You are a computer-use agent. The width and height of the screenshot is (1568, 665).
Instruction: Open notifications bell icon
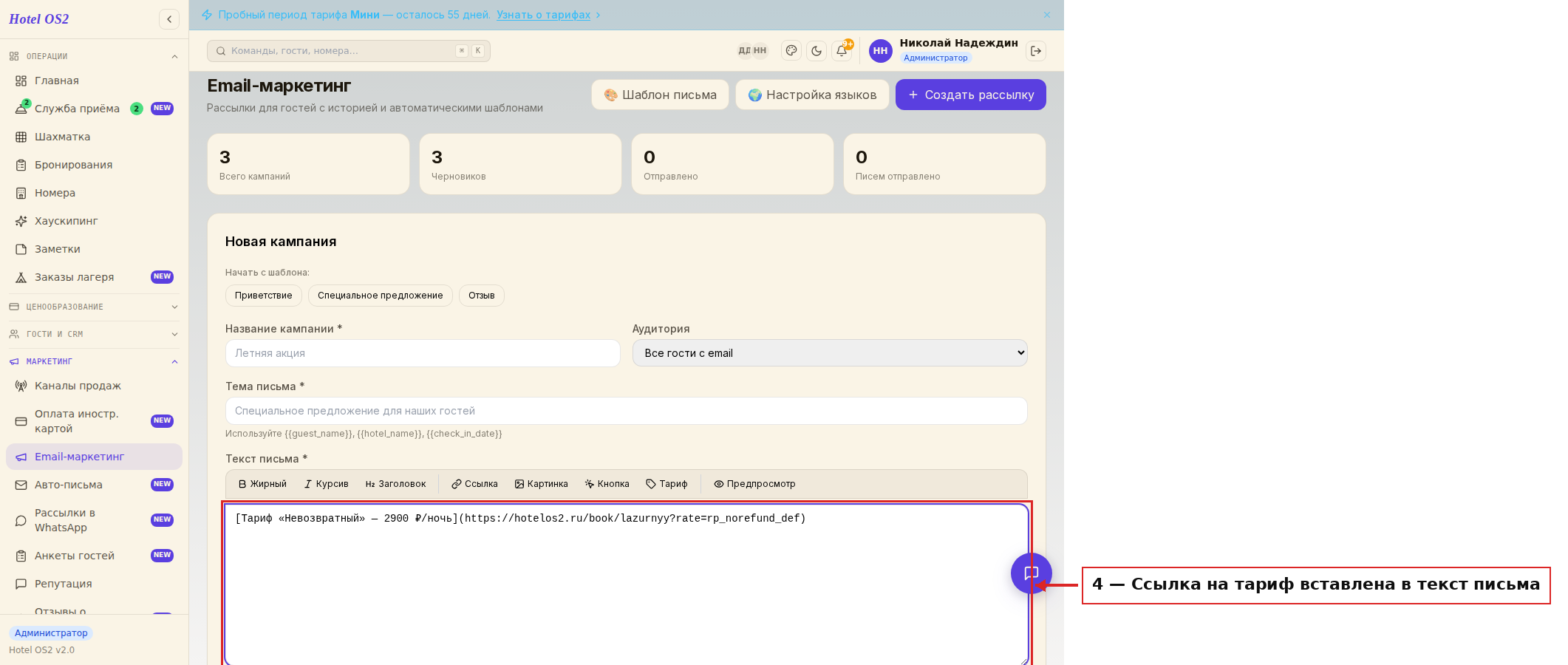[x=842, y=51]
